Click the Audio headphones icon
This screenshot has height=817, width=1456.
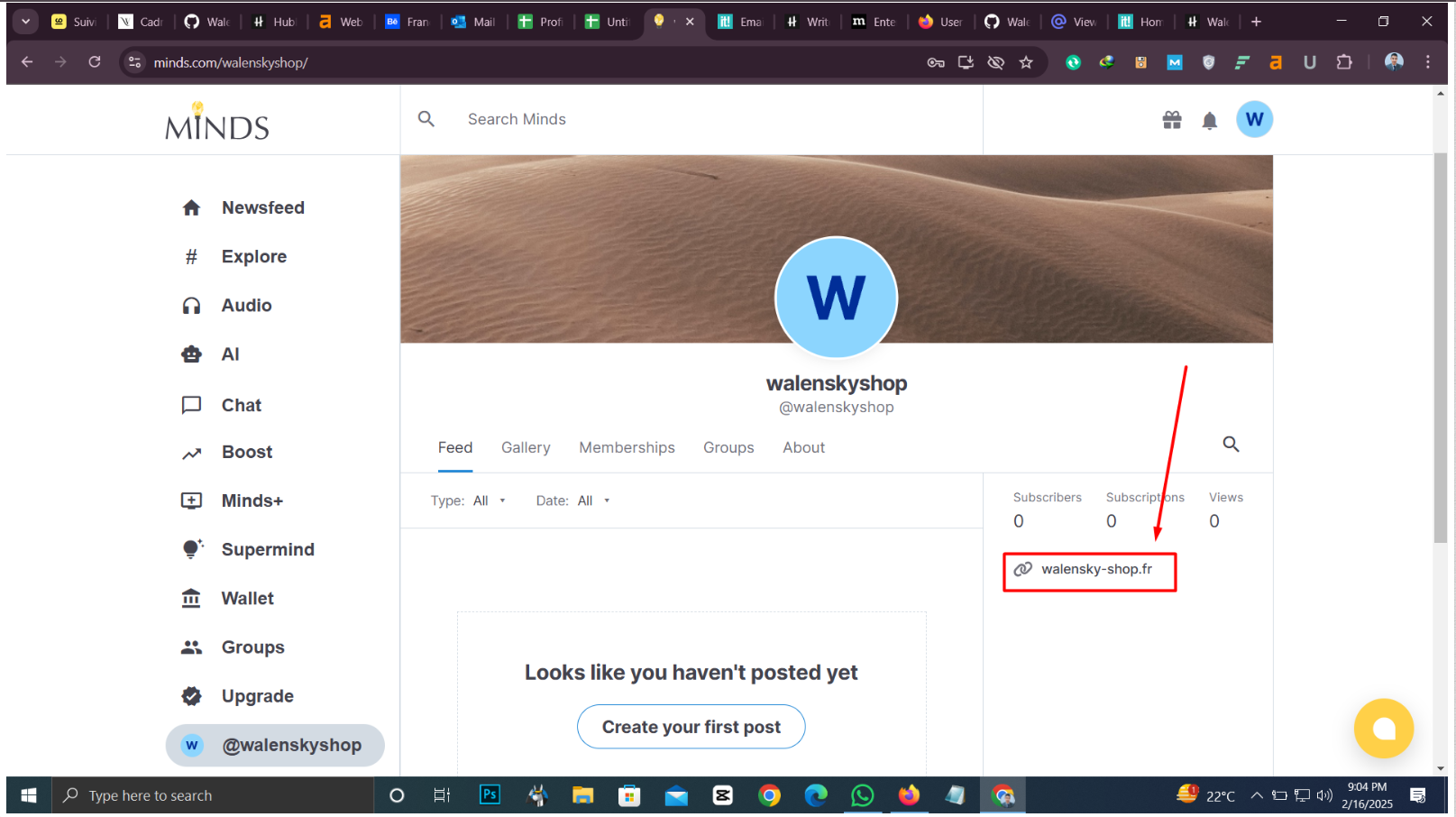(191, 306)
